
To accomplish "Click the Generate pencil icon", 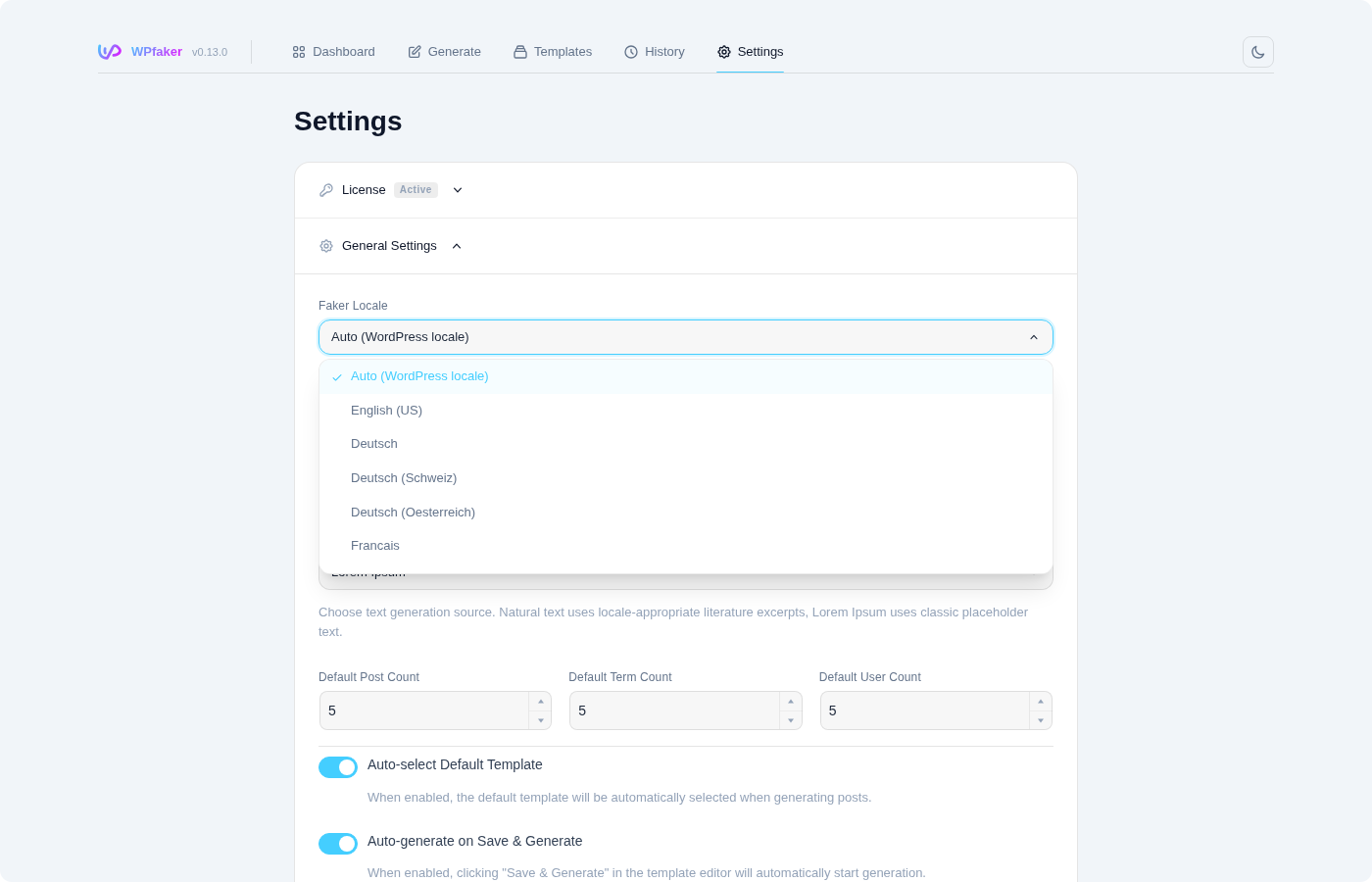I will pyautogui.click(x=414, y=52).
